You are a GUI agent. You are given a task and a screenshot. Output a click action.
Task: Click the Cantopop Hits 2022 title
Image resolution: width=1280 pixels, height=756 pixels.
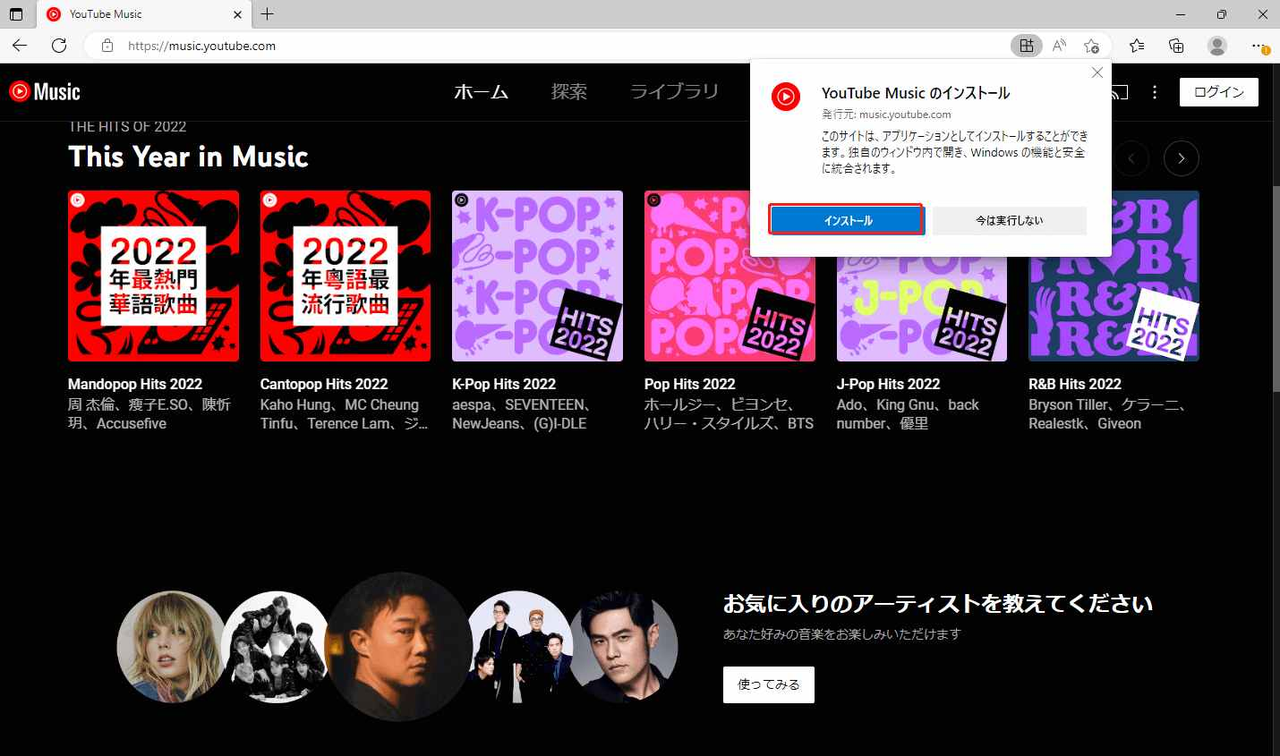(324, 384)
